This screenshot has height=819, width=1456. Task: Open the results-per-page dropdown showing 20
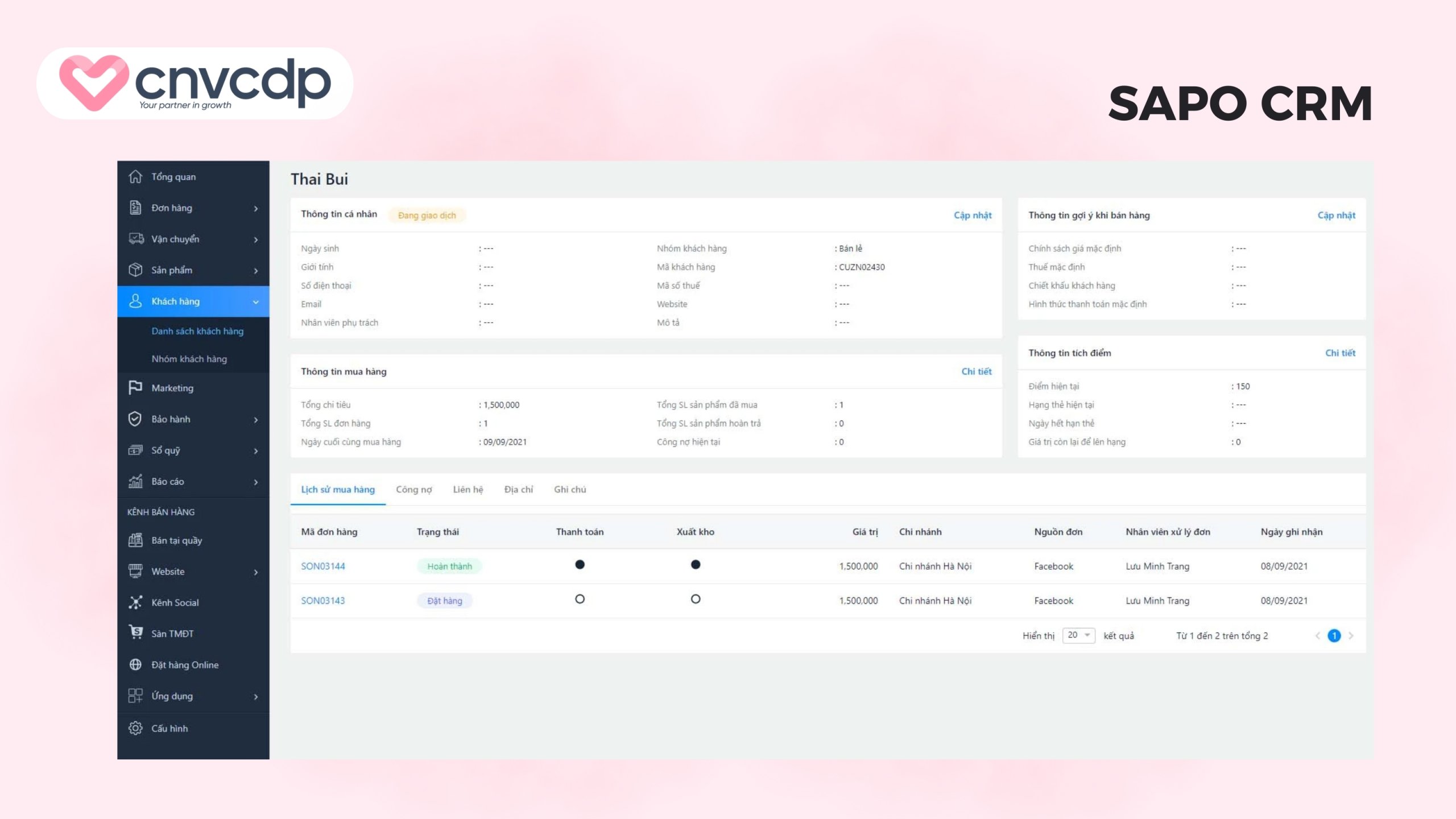tap(1078, 635)
